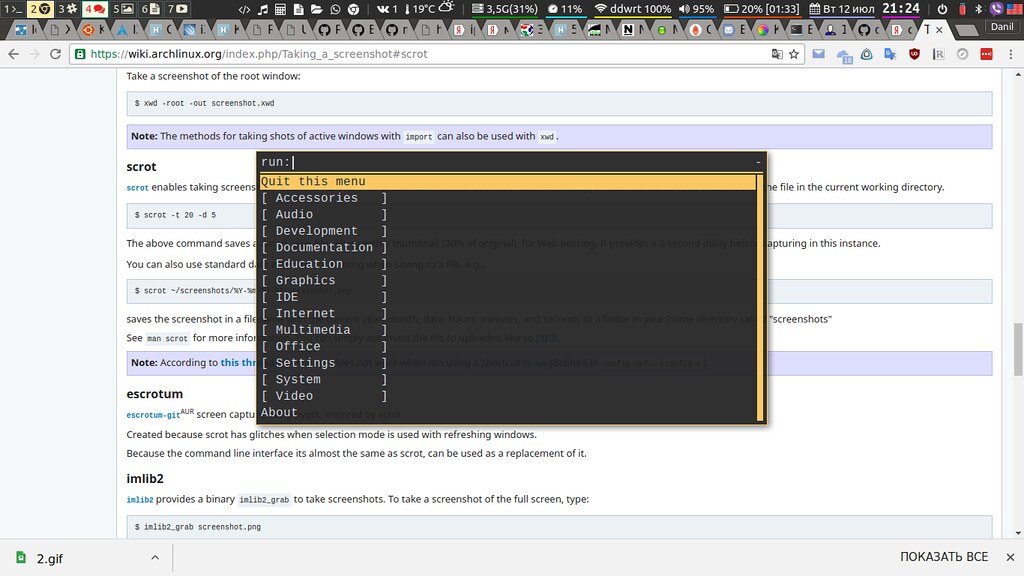
Task: Go back in browser history
Action: [x=13, y=54]
